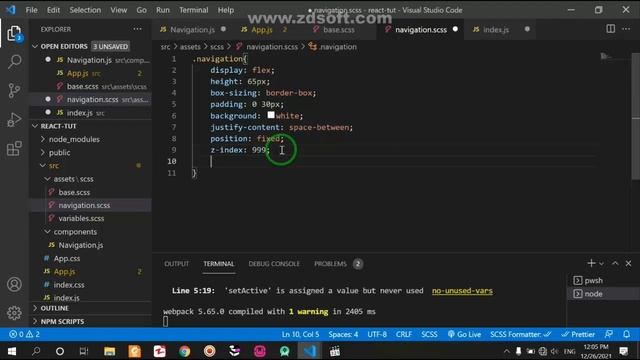The height and width of the screenshot is (360, 640).
Task: Click Spaces: 4 indentation setting
Action: [343, 334]
